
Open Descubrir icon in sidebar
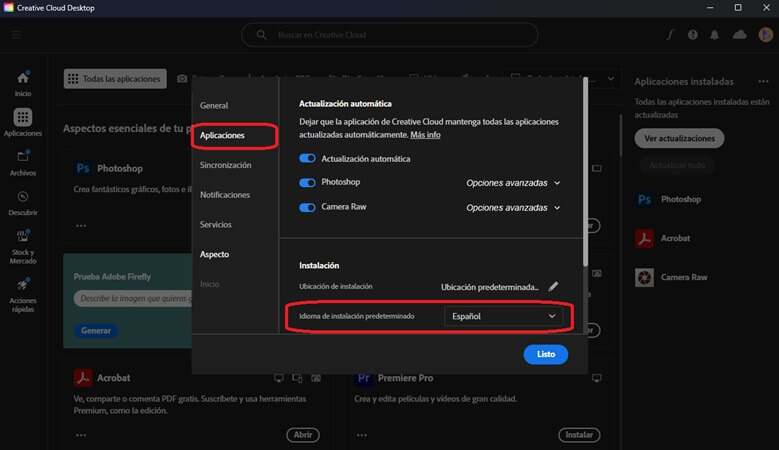click(23, 197)
